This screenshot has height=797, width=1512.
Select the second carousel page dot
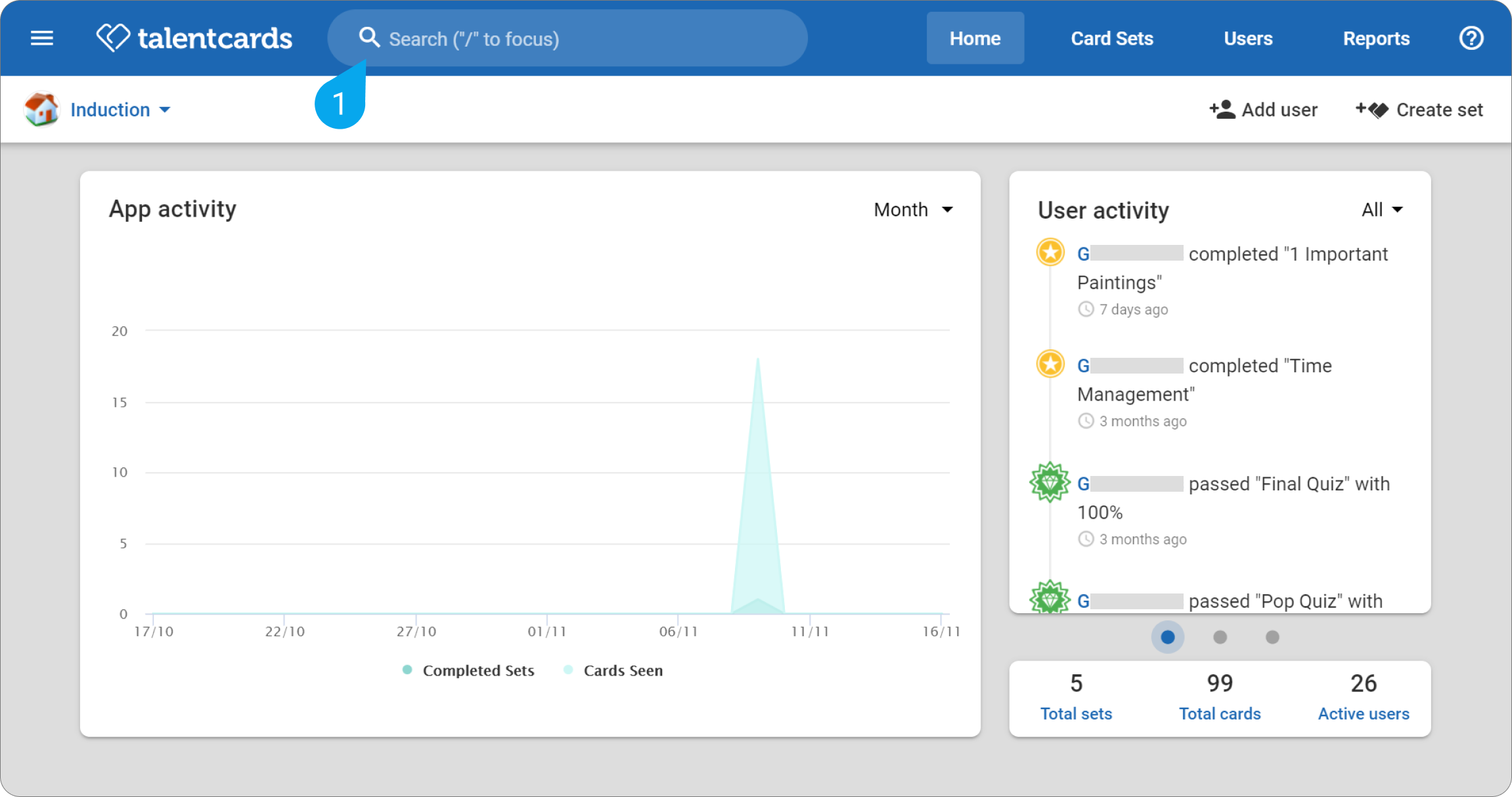1220,637
